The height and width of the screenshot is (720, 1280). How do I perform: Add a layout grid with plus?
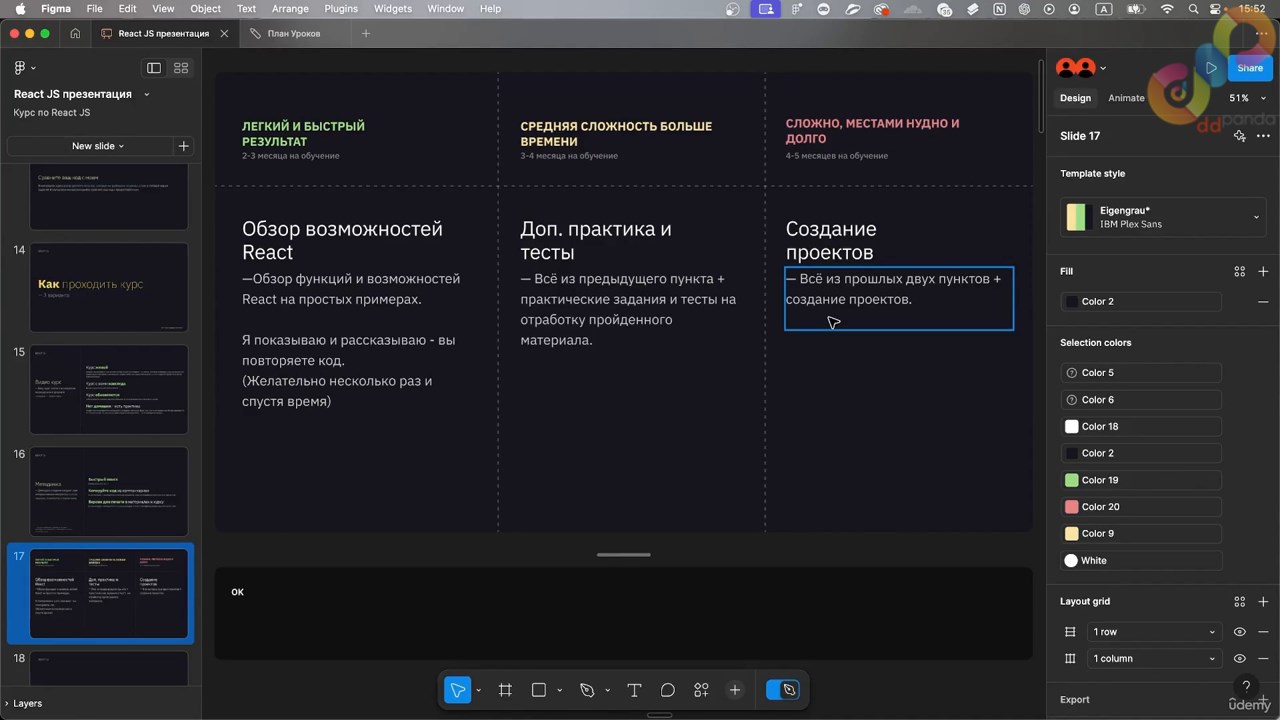point(1263,602)
